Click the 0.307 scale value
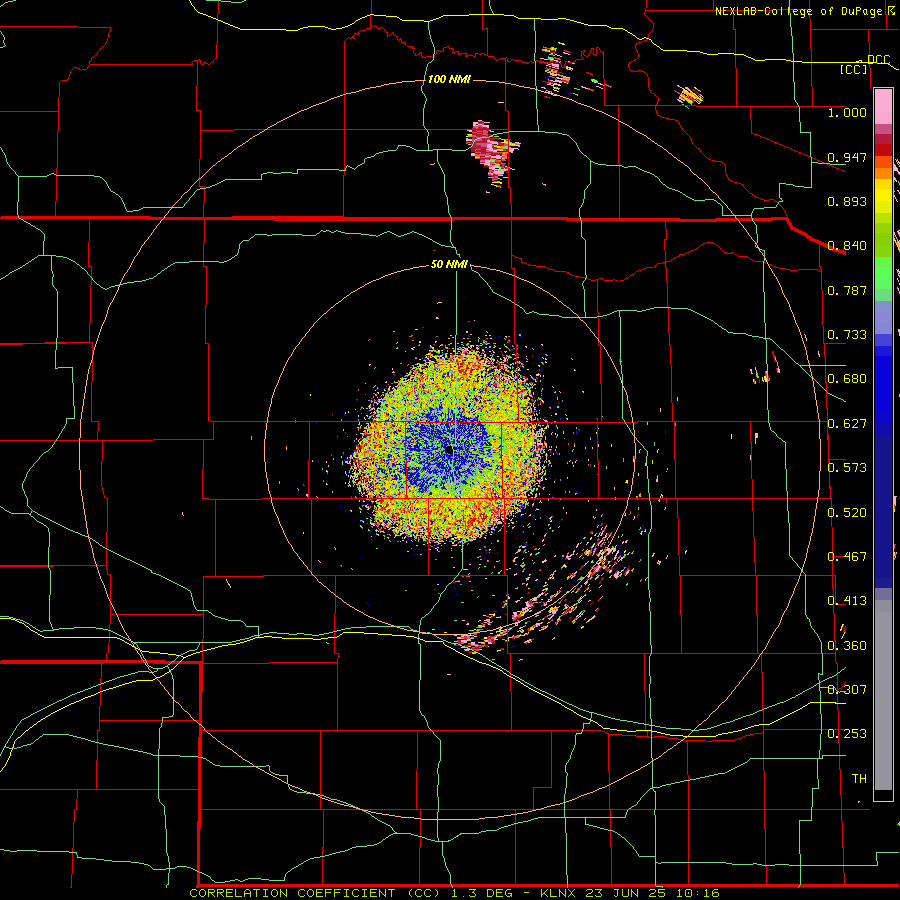The image size is (900, 900). [x=847, y=690]
